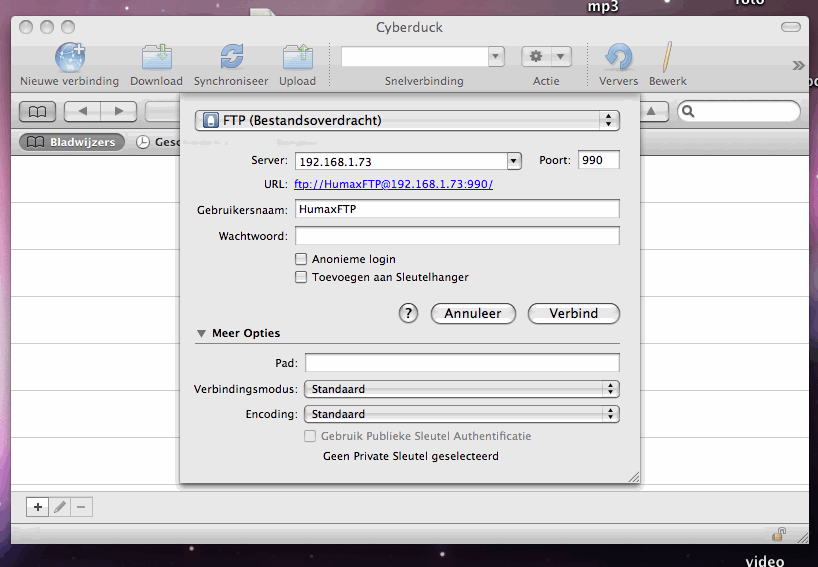Image resolution: width=818 pixels, height=567 pixels.
Task: Remove bookmark with minus button
Action: pyautogui.click(x=81, y=507)
